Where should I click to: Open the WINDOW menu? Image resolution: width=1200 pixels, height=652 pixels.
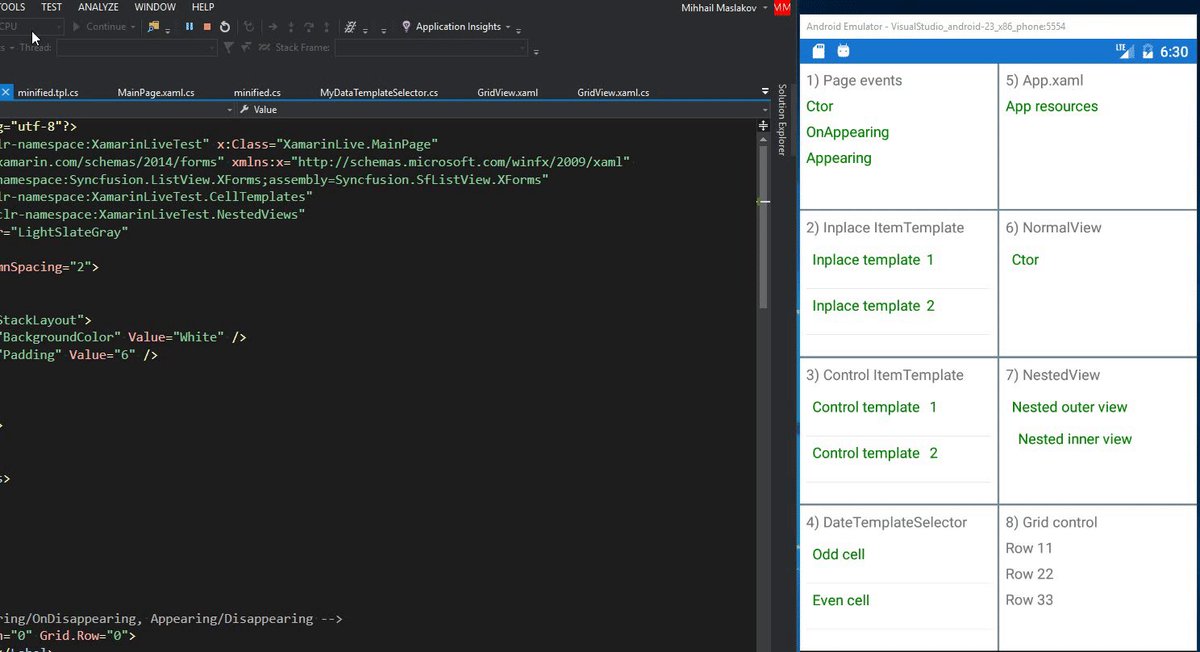[x=155, y=7]
